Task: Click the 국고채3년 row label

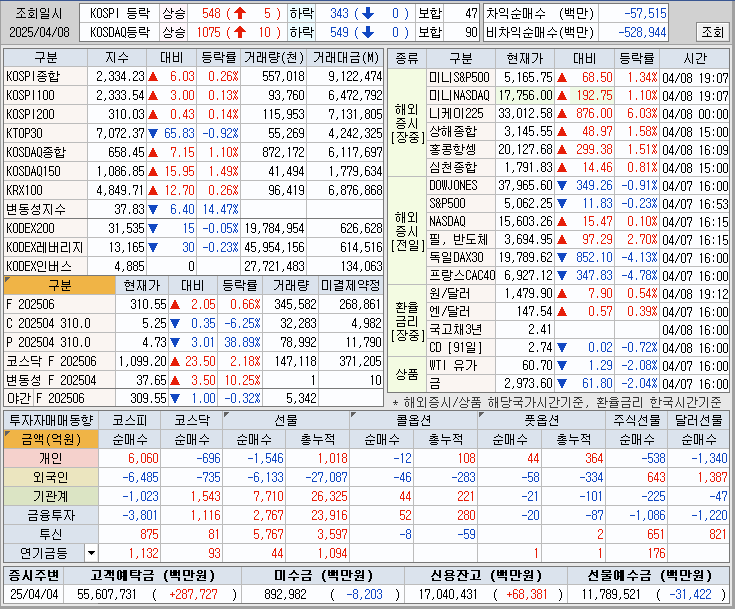Action: point(461,330)
